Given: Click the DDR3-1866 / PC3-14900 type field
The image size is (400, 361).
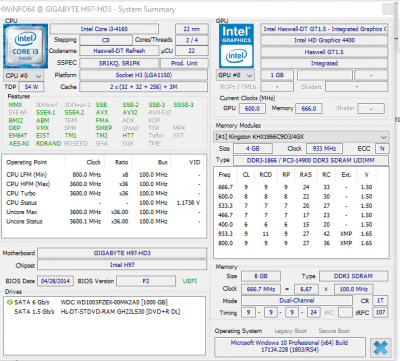Looking at the screenshot, I should point(311,161).
